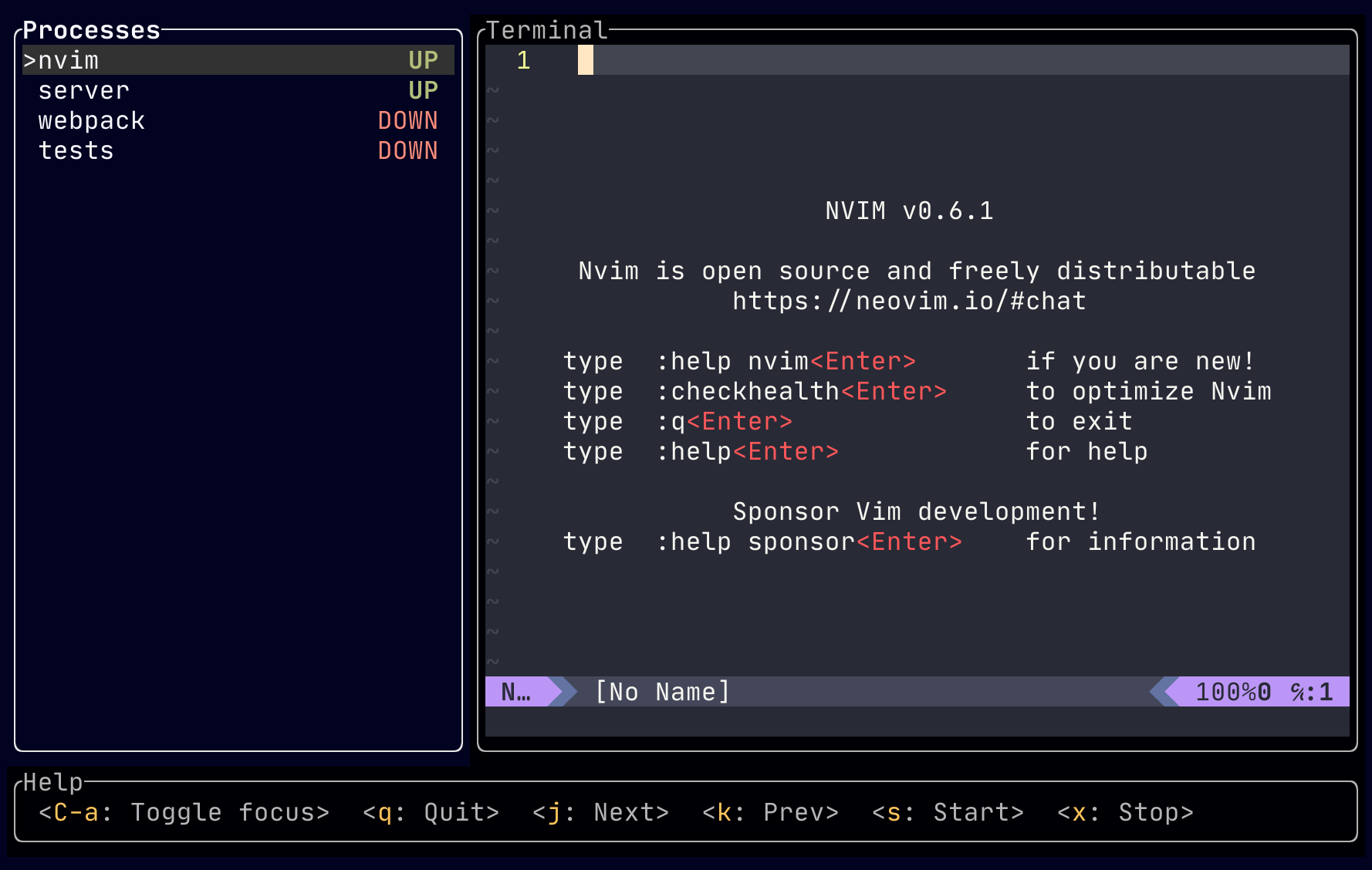Click the 'for information' text

click(1141, 541)
